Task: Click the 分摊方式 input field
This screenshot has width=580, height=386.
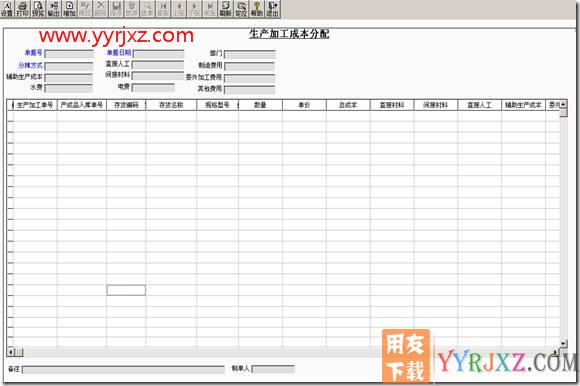Action: (69, 66)
